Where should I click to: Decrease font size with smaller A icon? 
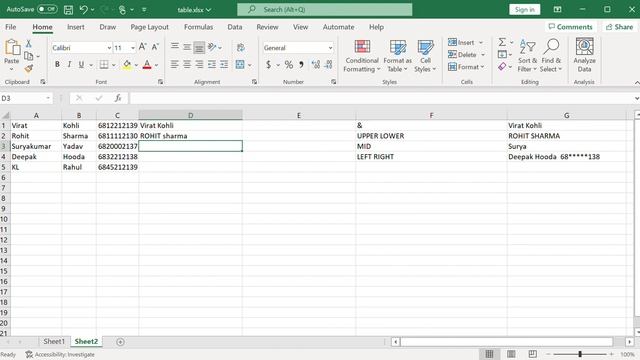pyautogui.click(x=155, y=47)
